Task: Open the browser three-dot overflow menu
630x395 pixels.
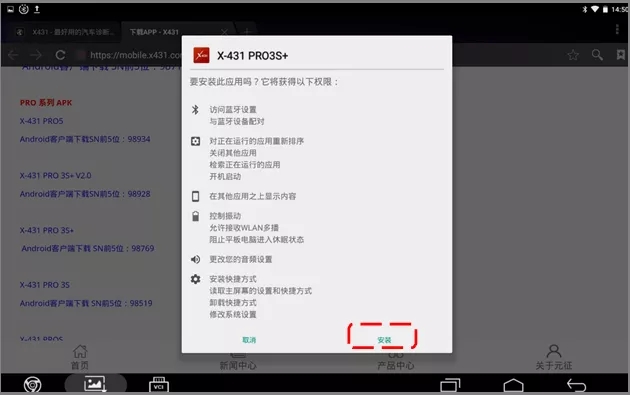Action: point(617,29)
